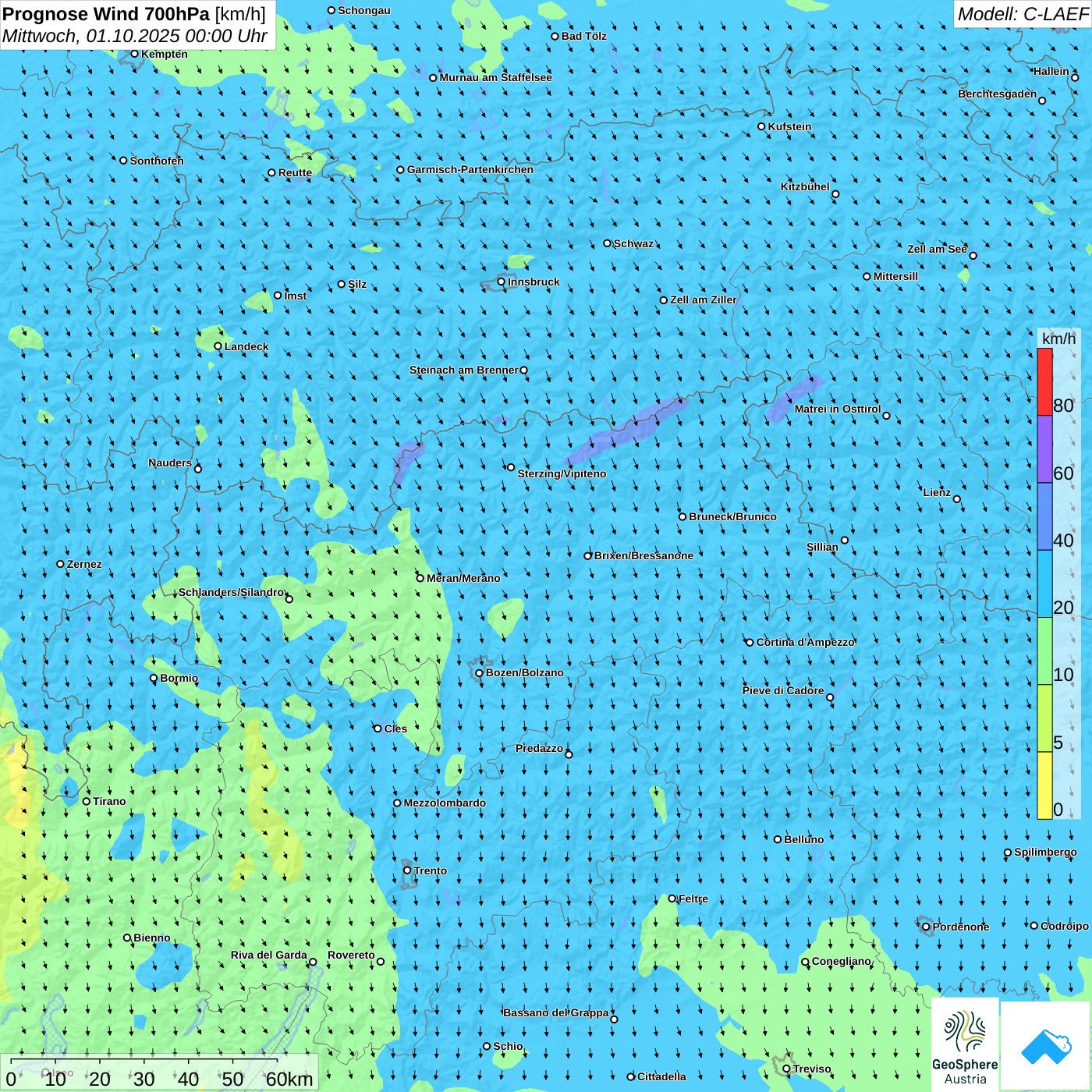Click the 'Matrei in Osttirol' label
This screenshot has height=1092, width=1092.
[x=838, y=409]
